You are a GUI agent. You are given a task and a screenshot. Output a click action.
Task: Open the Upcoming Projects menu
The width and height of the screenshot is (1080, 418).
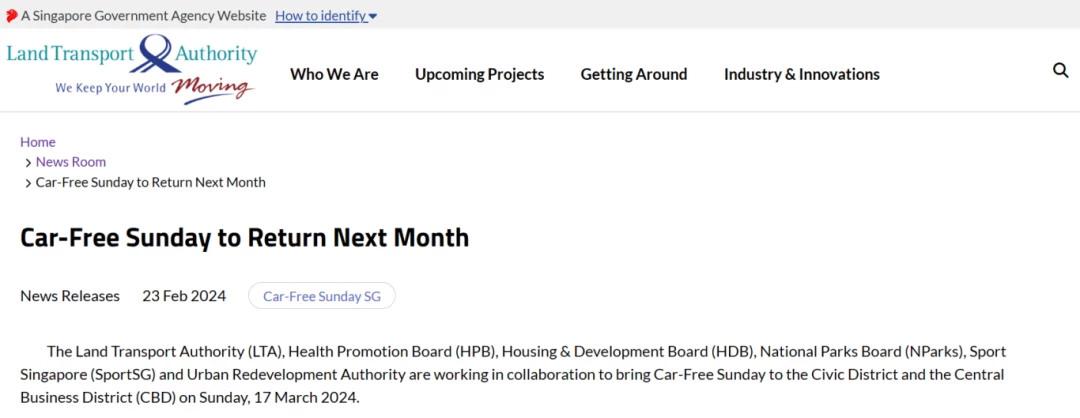coord(479,74)
